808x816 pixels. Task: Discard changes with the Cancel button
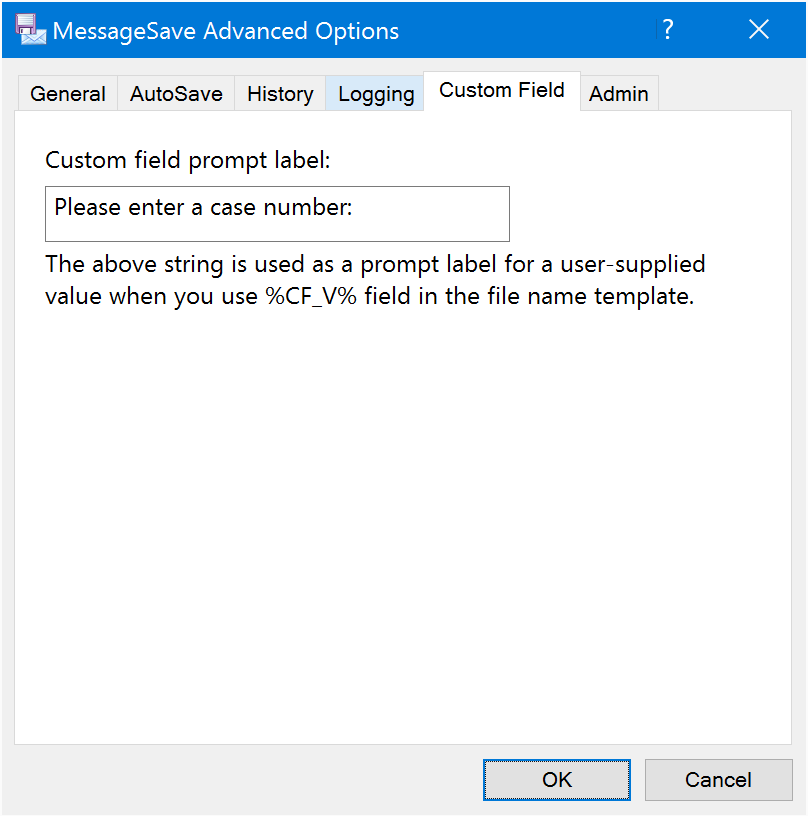[x=719, y=780]
